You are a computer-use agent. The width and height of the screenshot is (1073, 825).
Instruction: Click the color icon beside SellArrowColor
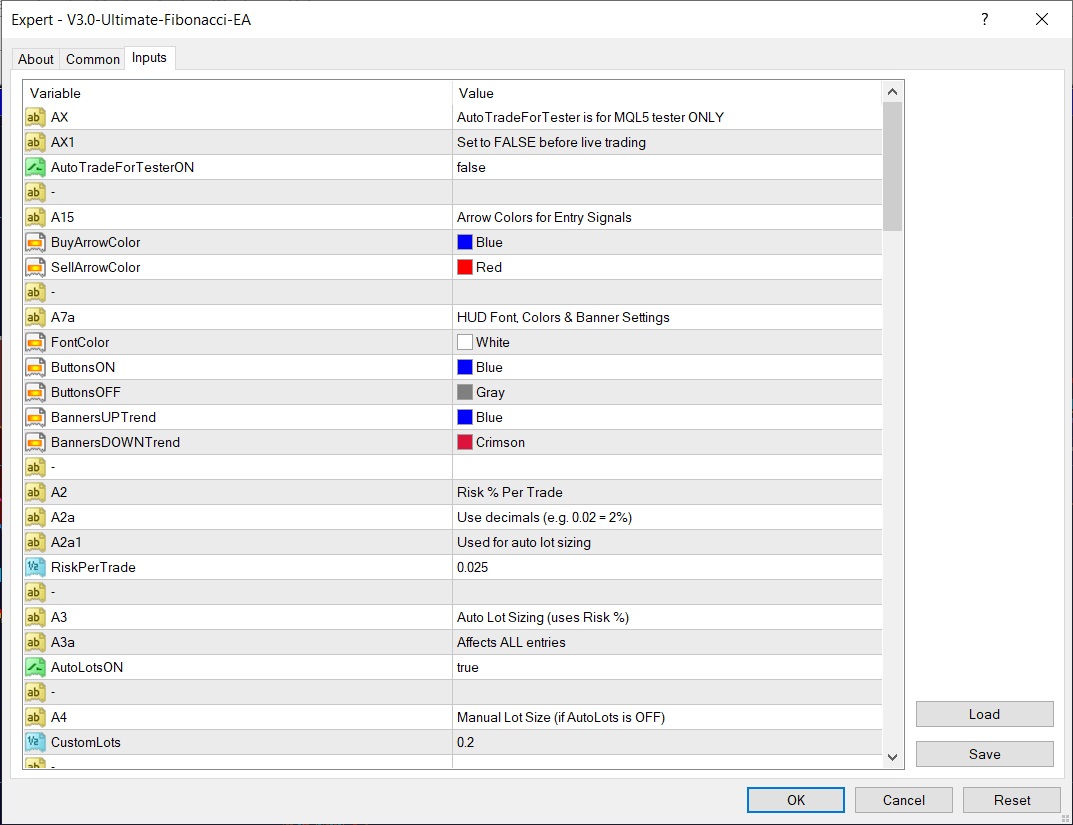35,267
